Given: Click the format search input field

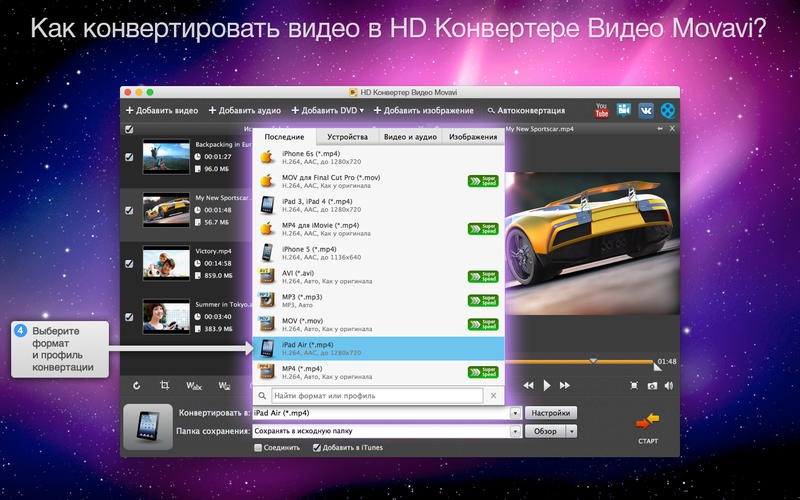Looking at the screenshot, I should [377, 395].
